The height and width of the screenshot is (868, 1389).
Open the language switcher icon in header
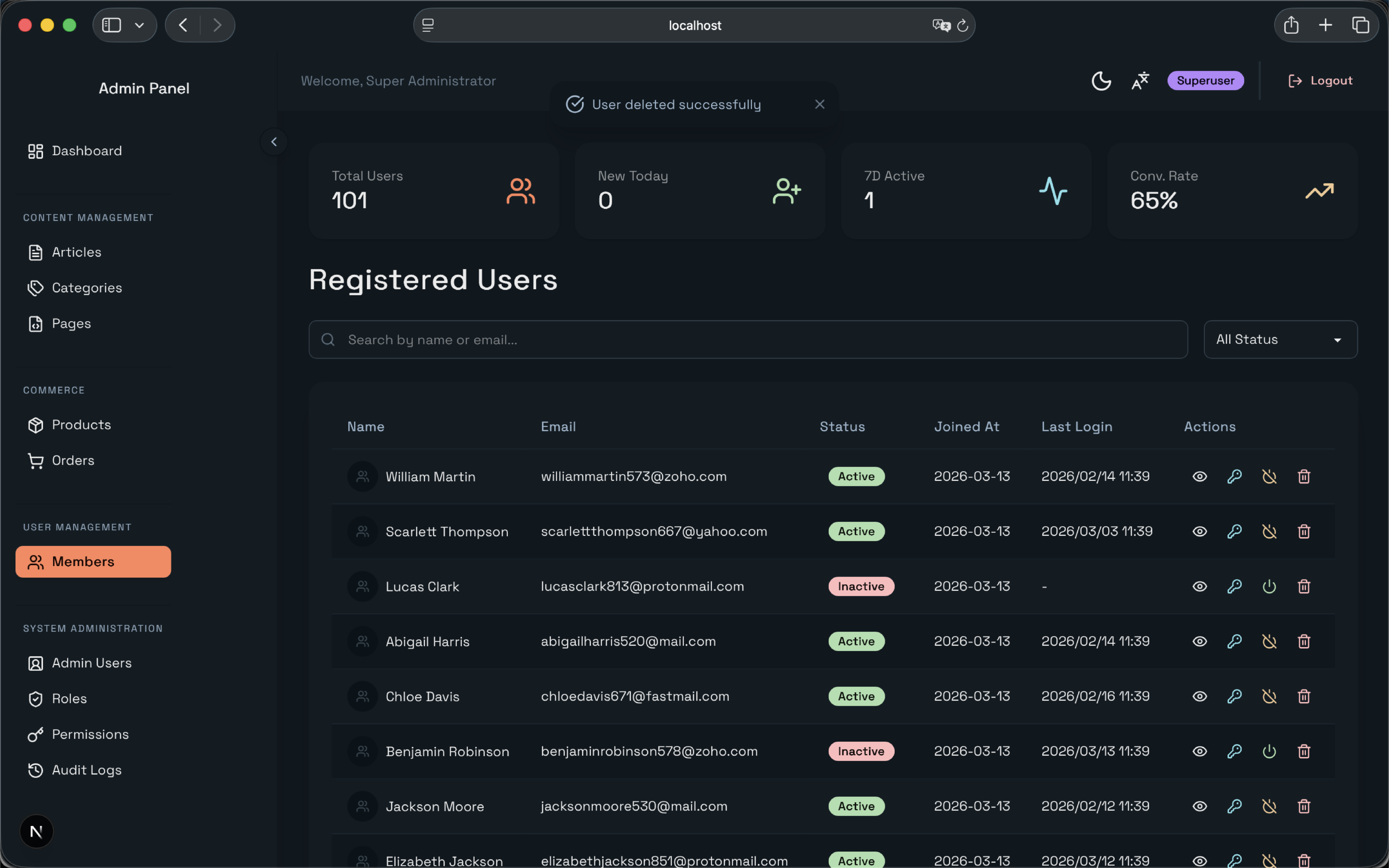click(x=1140, y=81)
